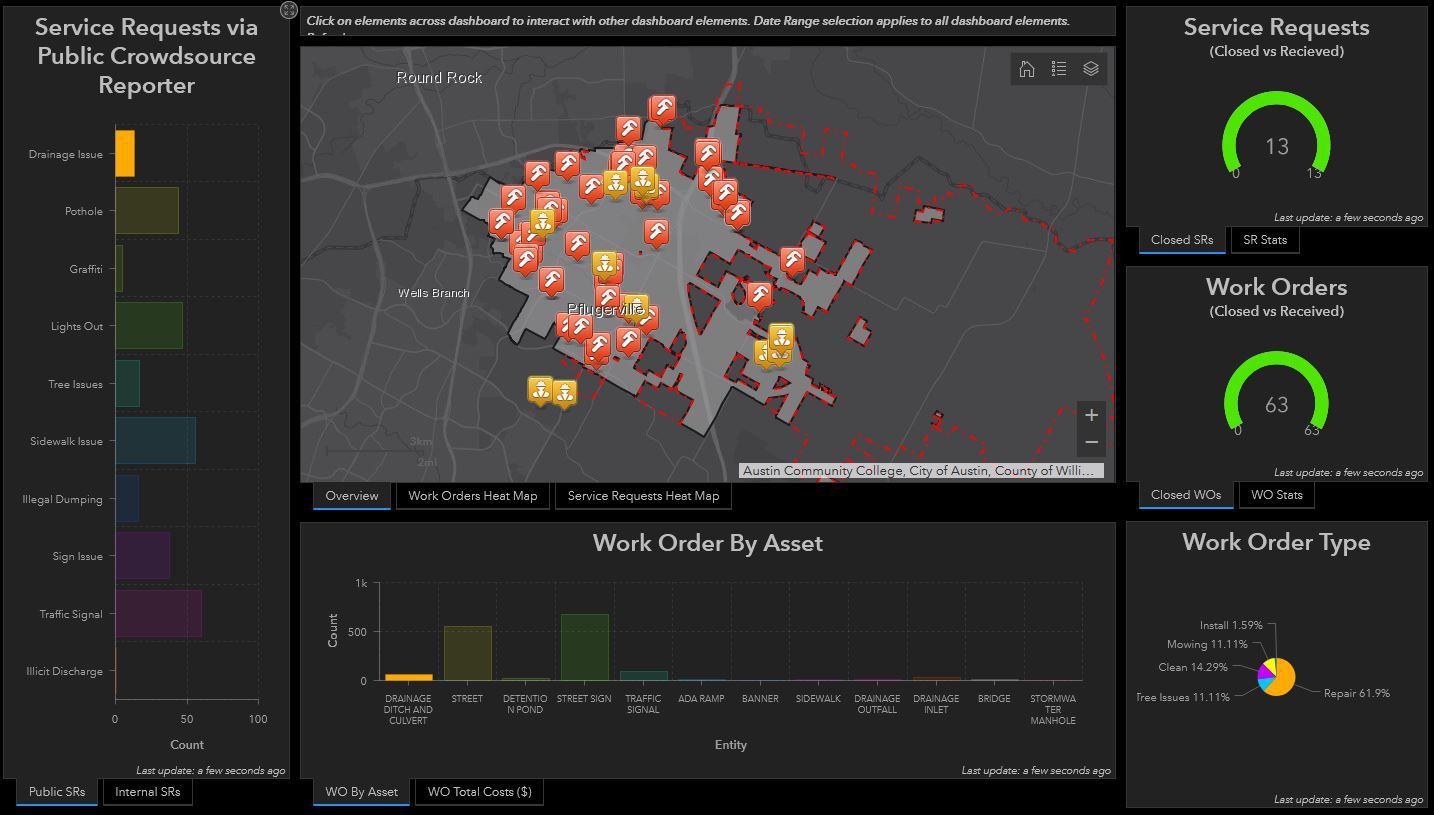Select the Closed WOs tab
The width and height of the screenshot is (1434, 815).
[x=1186, y=495]
